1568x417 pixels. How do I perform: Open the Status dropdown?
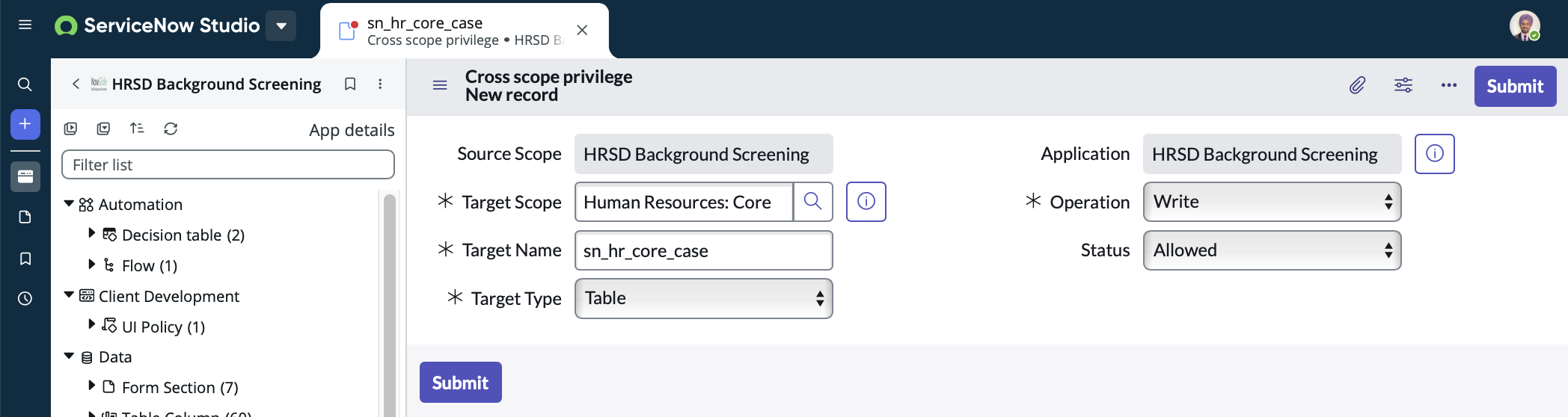(x=1272, y=250)
